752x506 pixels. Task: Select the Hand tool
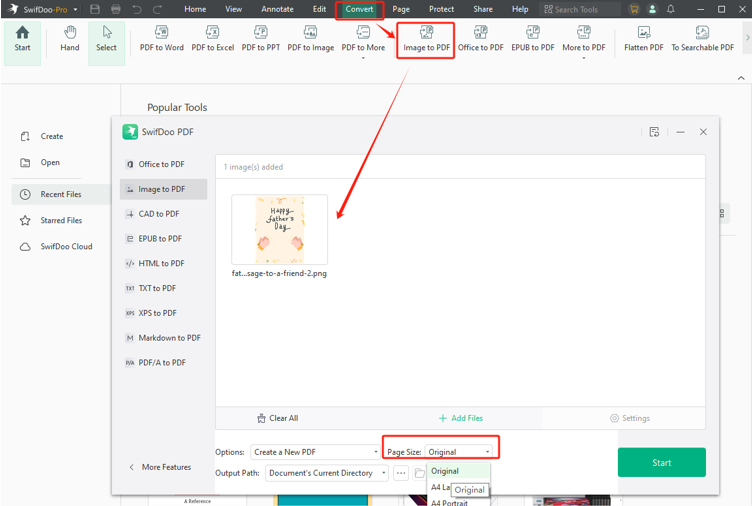70,39
